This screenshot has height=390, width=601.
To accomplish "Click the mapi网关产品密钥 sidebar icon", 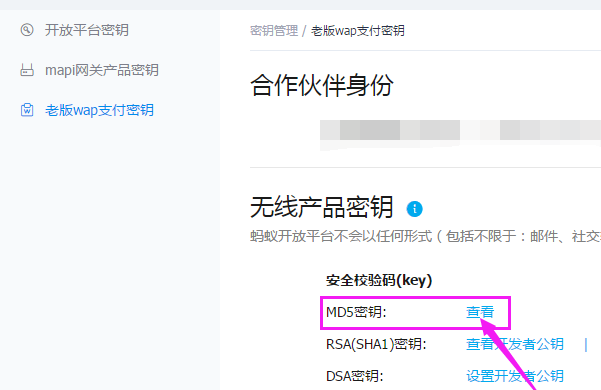I will pos(27,70).
